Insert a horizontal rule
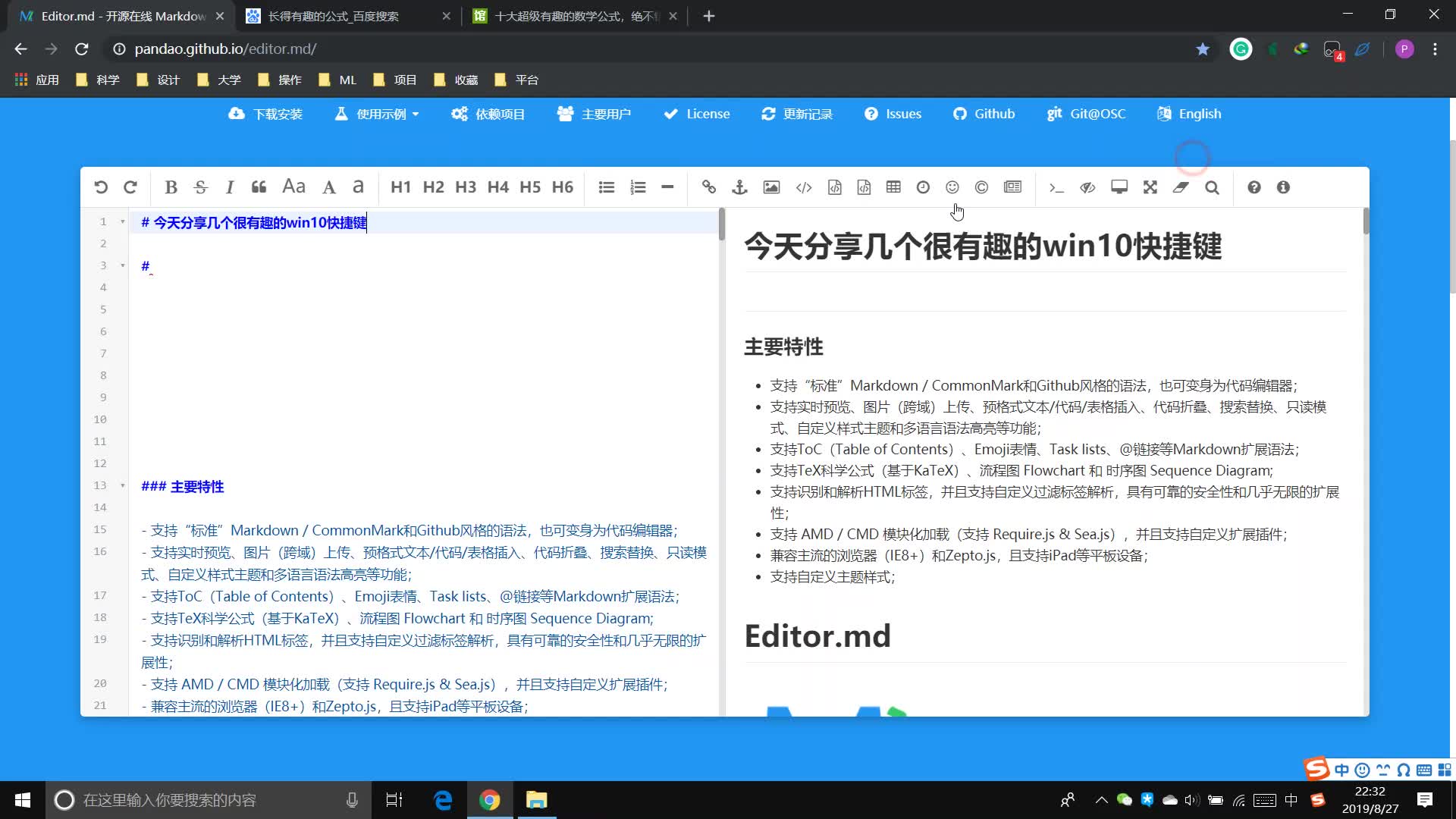This screenshot has width=1456, height=819. [x=667, y=187]
